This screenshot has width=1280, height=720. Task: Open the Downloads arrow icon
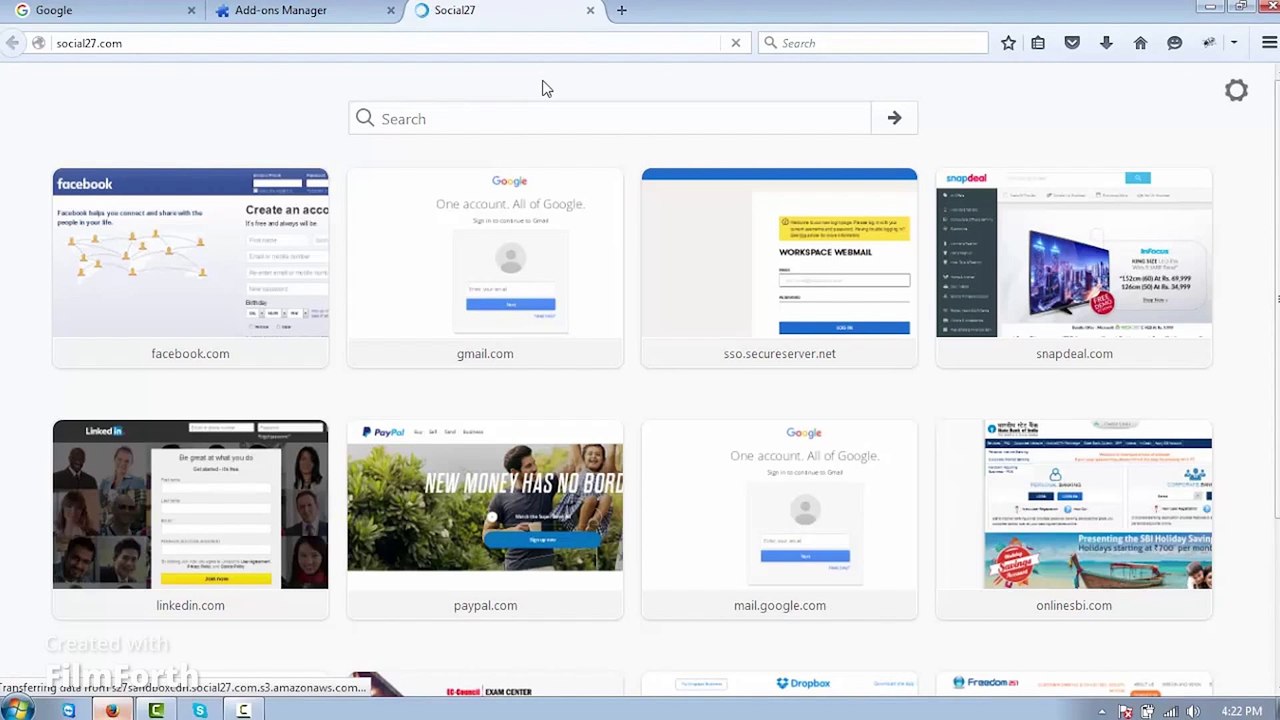click(x=1106, y=43)
